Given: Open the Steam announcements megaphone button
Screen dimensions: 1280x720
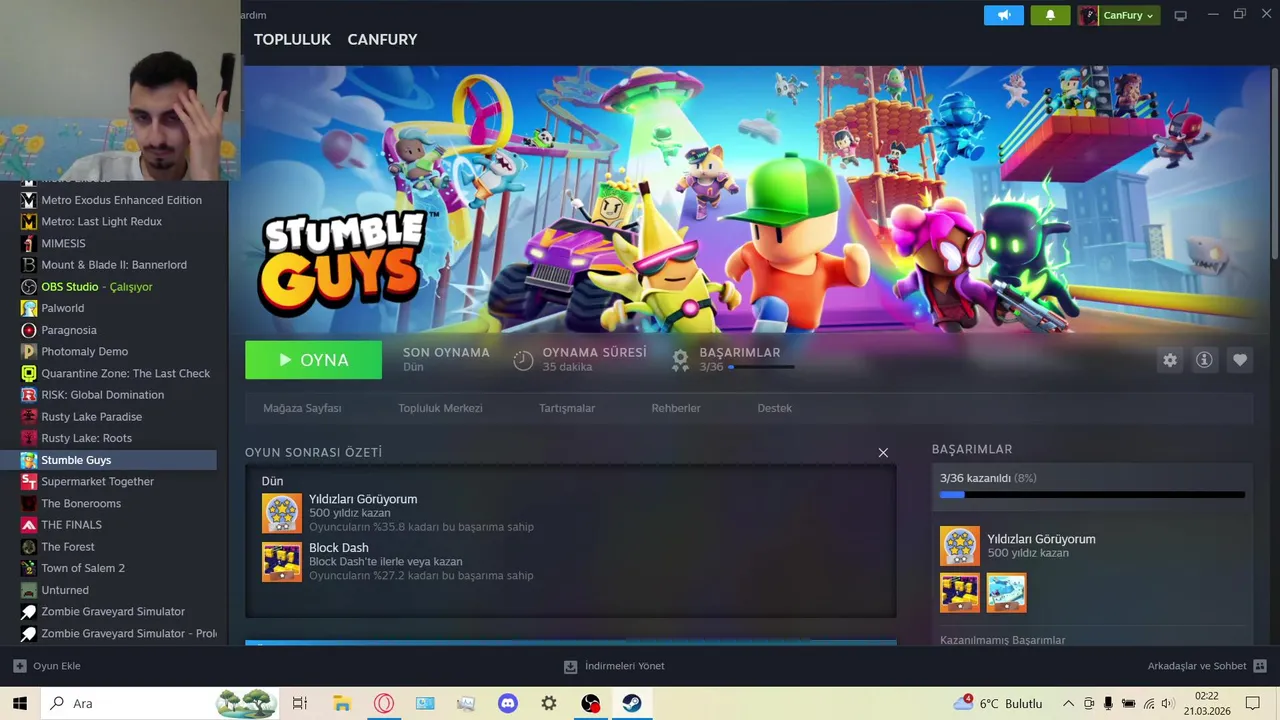Looking at the screenshot, I should (1004, 15).
